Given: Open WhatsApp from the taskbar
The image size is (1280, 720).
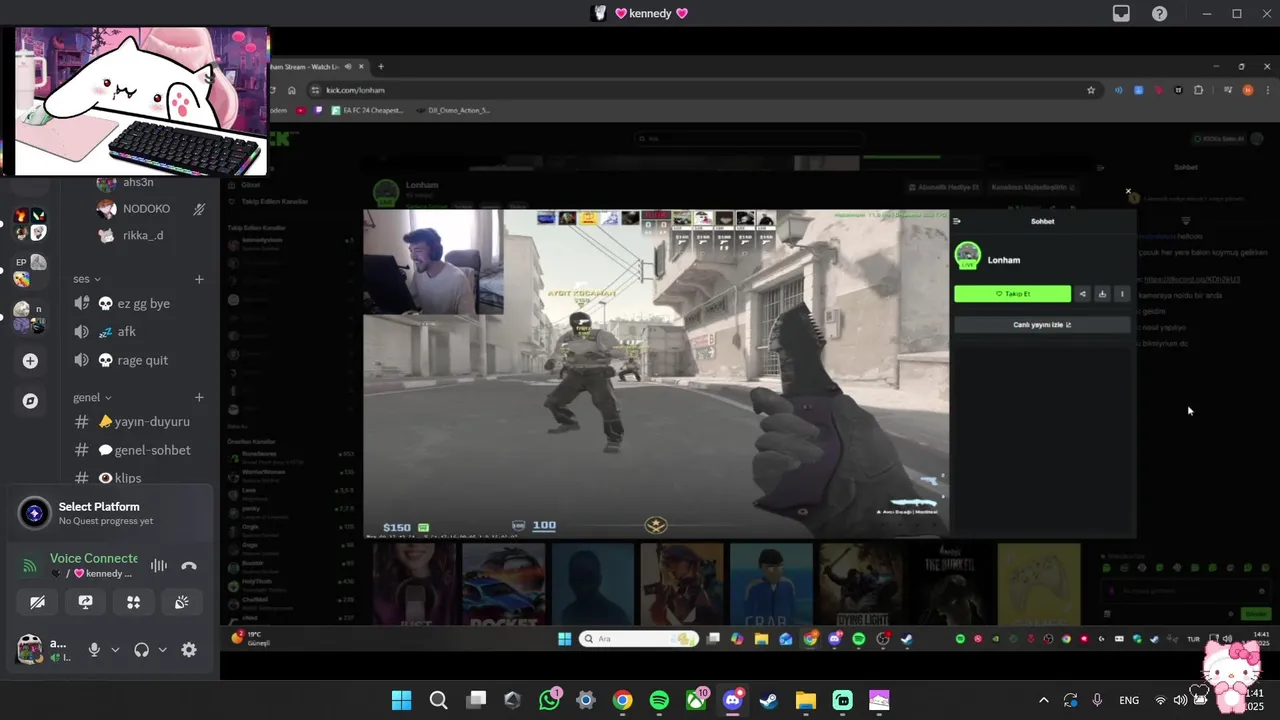Looking at the screenshot, I should [549, 700].
